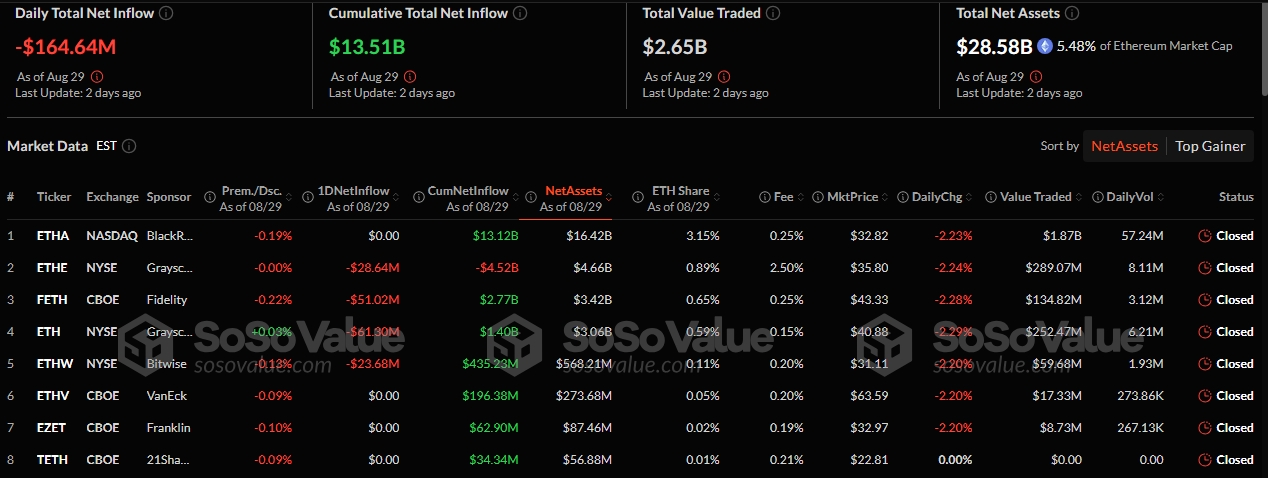Click VanEck sponsor cell
This screenshot has width=1268, height=478.
(x=167, y=396)
